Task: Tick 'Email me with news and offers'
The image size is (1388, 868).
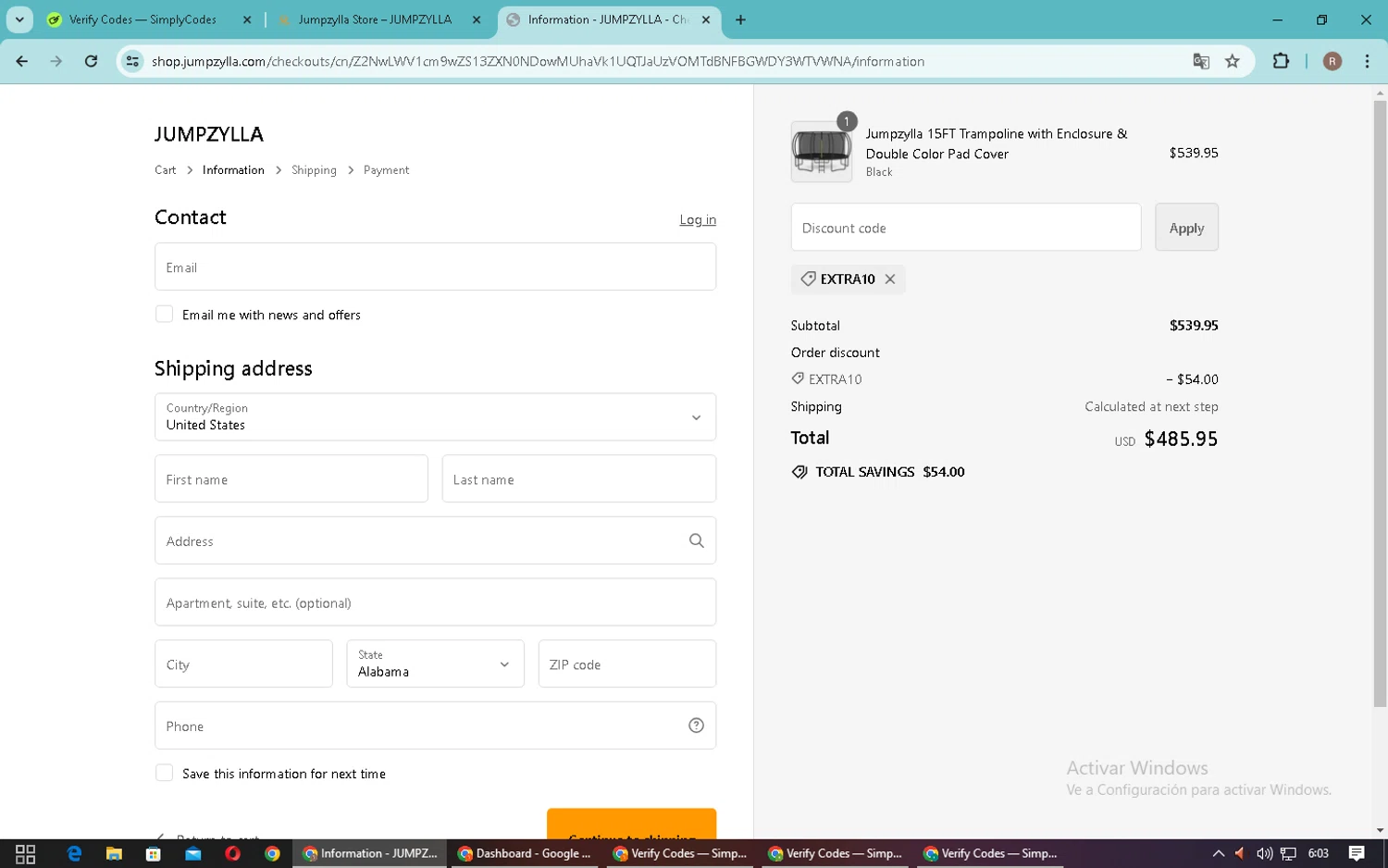Action: pos(164,314)
